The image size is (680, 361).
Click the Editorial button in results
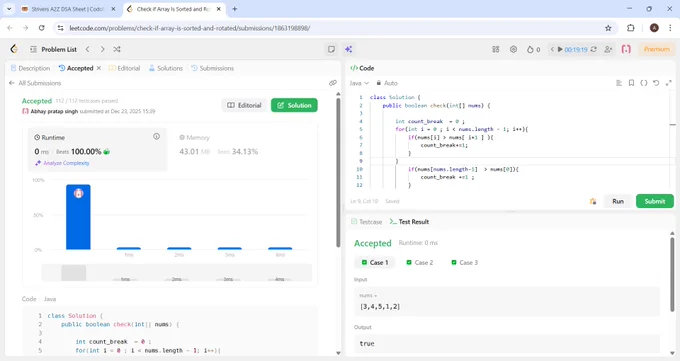[x=245, y=105]
